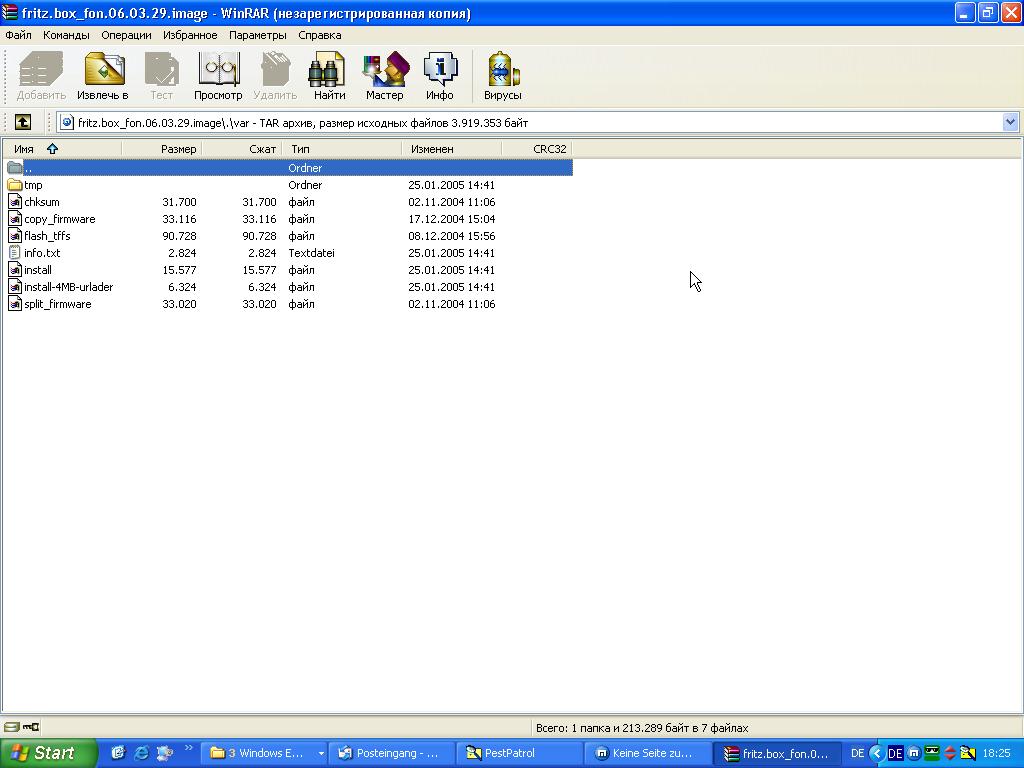Switch to Posteingang taskbar window
Screen dimensions: 1024x768
click(391, 754)
